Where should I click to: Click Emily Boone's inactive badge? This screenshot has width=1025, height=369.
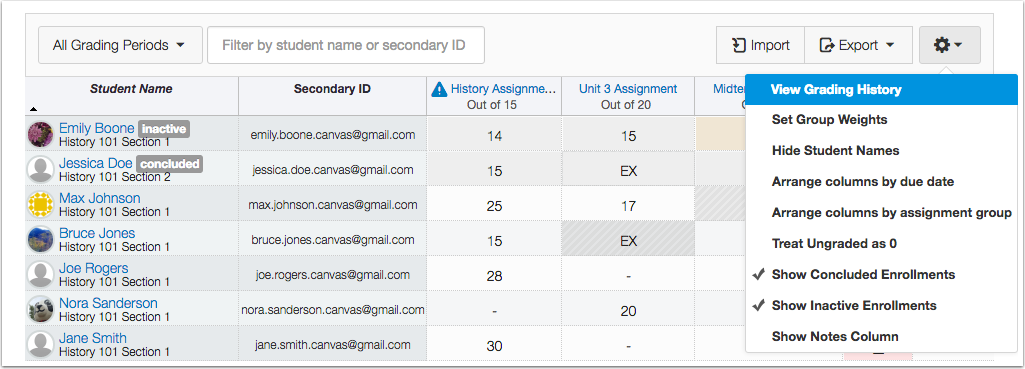tap(164, 129)
